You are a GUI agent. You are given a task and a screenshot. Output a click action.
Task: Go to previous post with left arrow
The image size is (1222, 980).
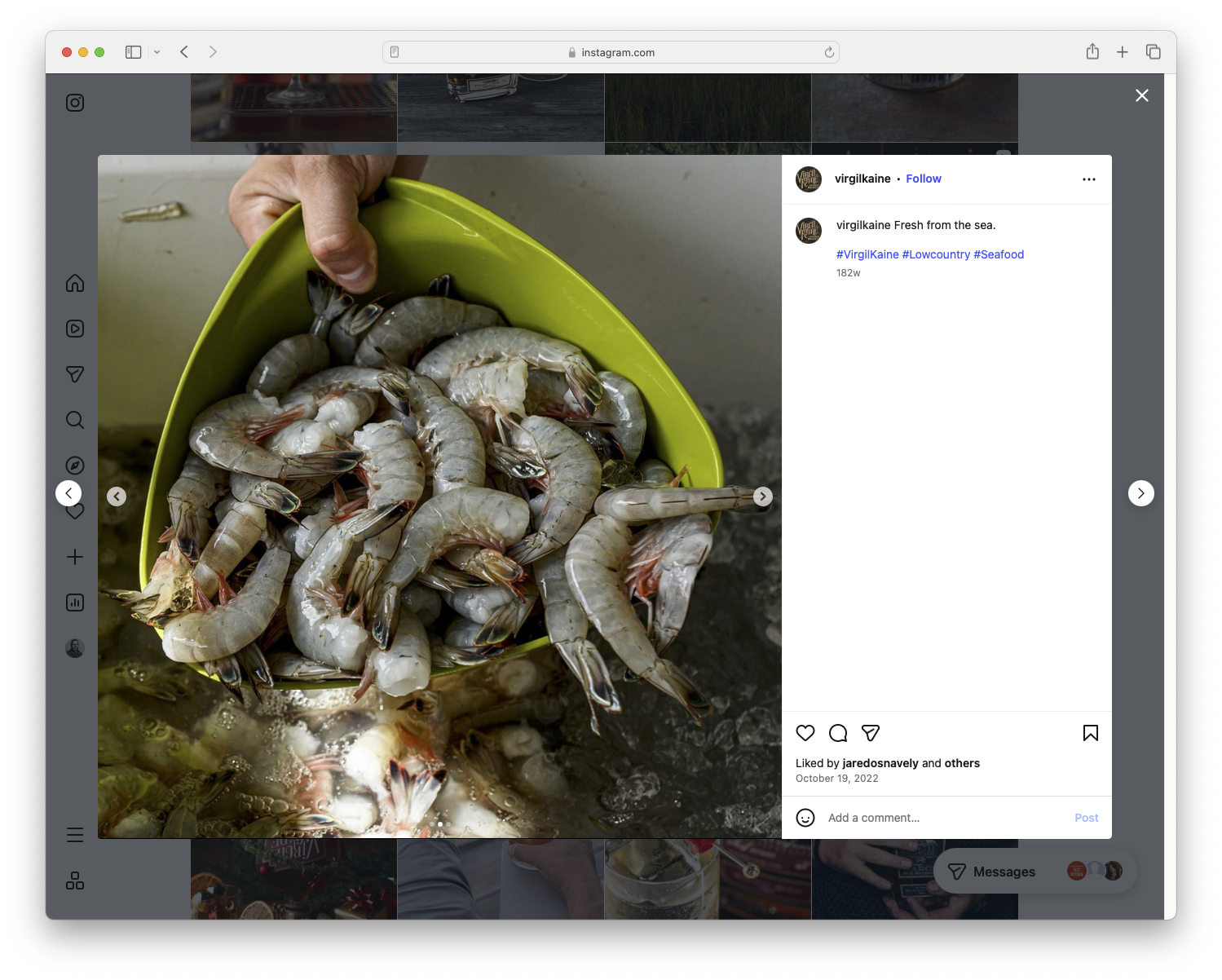point(68,493)
